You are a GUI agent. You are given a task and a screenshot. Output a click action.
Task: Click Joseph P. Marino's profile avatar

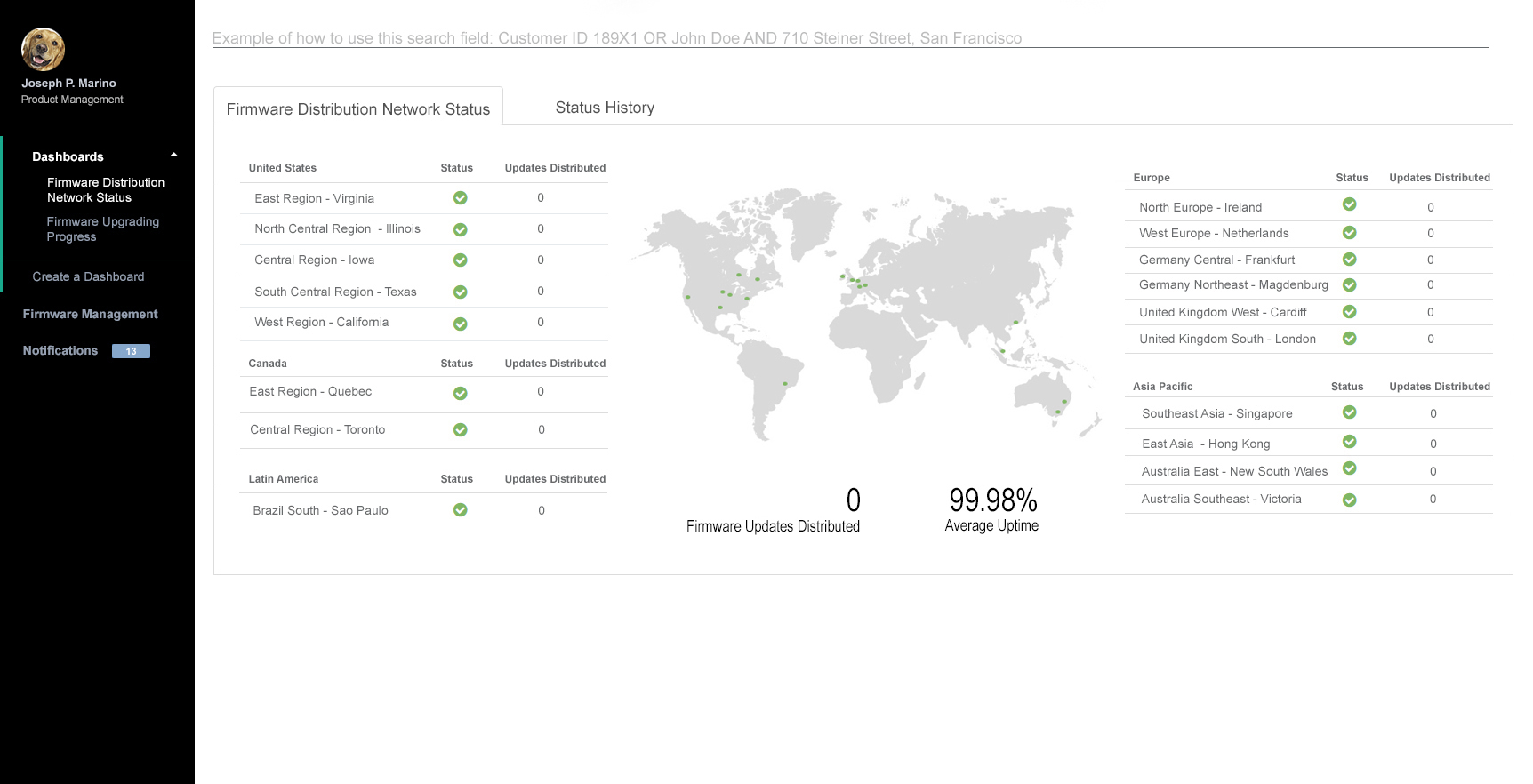pyautogui.click(x=43, y=49)
